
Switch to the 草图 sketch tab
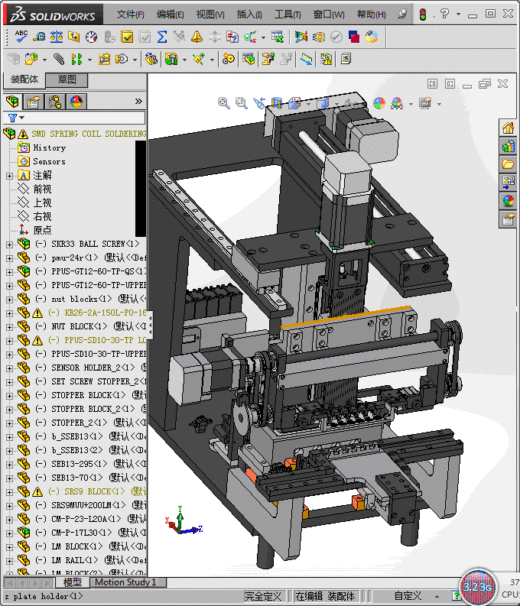(66, 80)
